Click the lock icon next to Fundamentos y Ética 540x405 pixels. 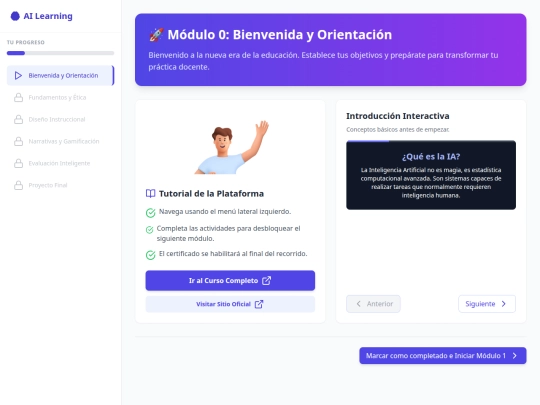pos(18,97)
